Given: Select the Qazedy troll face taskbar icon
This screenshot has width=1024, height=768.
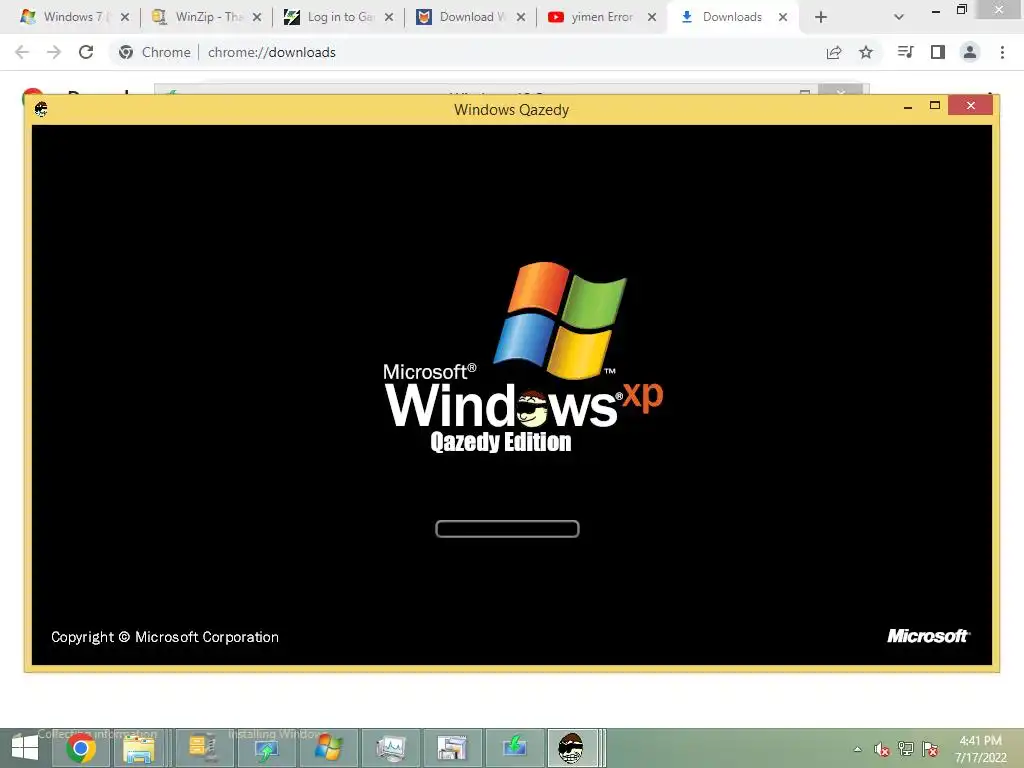Looking at the screenshot, I should [x=571, y=748].
